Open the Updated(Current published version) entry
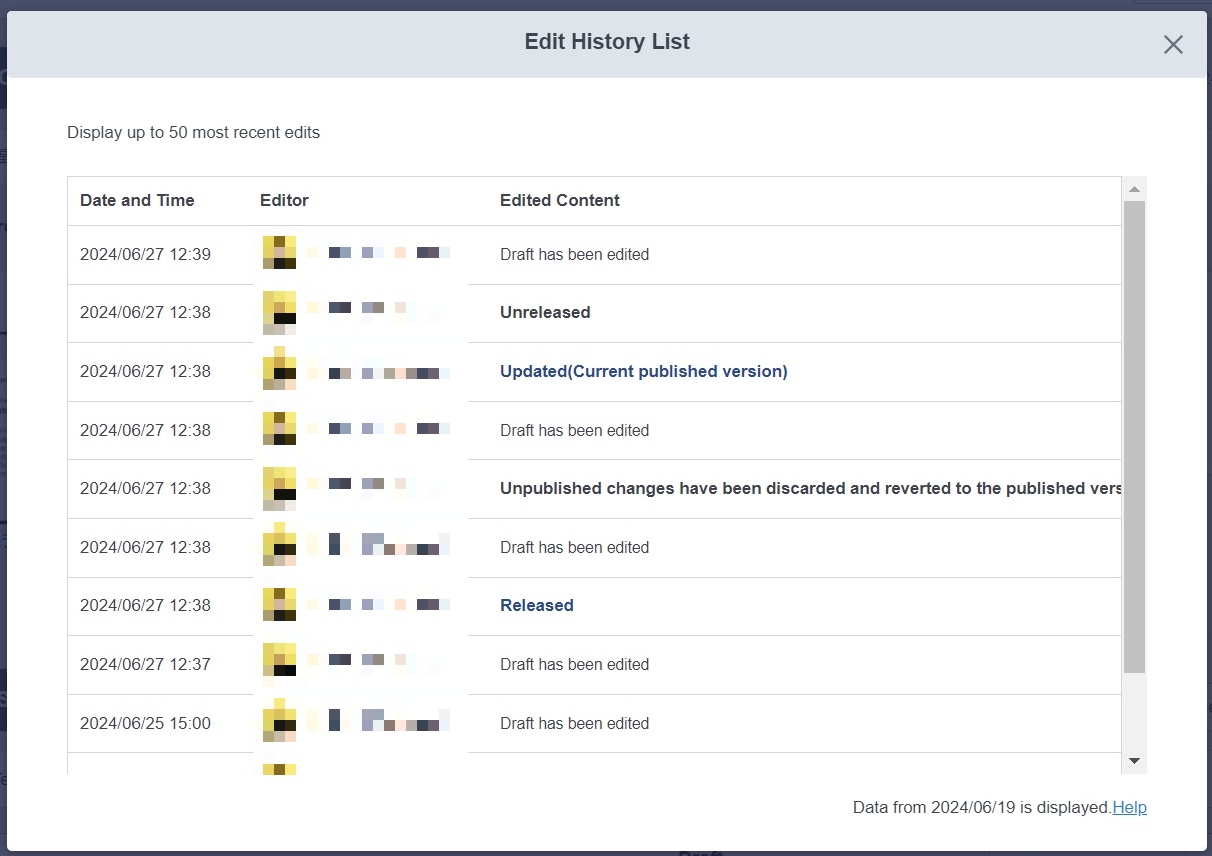Viewport: 1212px width, 856px height. click(643, 371)
